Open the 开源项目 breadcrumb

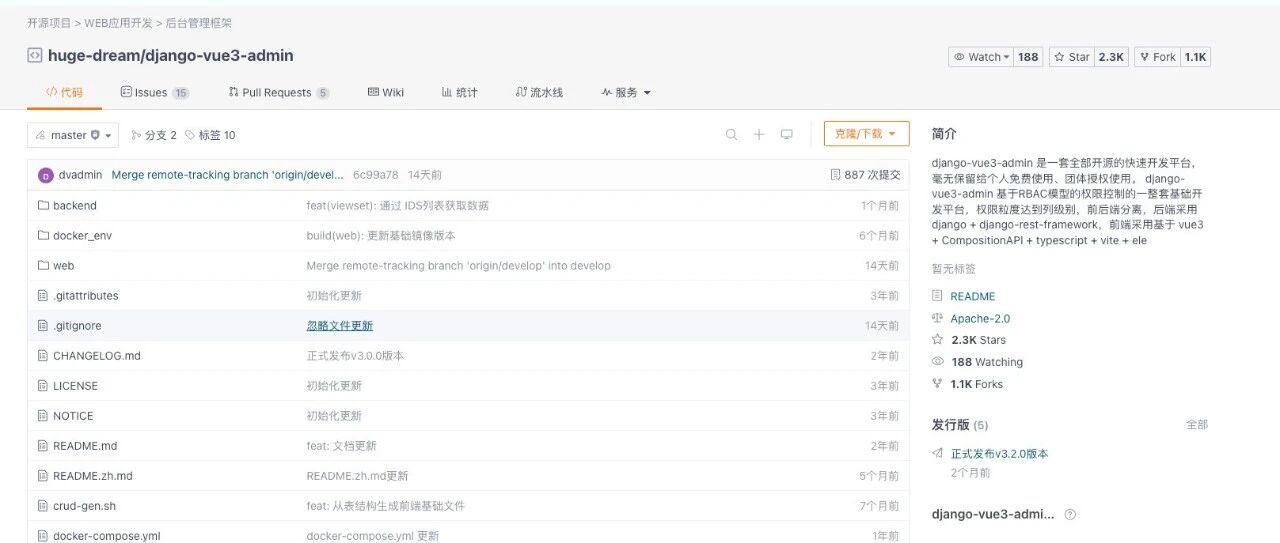(49, 22)
